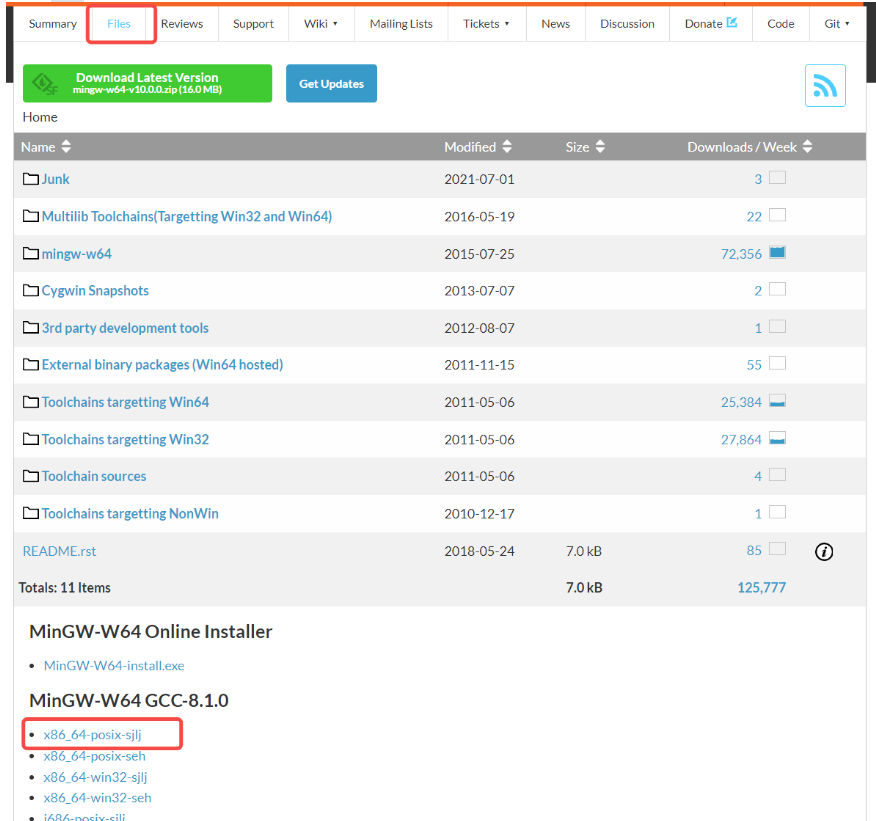Click the x86_64-win32-seh download link

(x=97, y=798)
